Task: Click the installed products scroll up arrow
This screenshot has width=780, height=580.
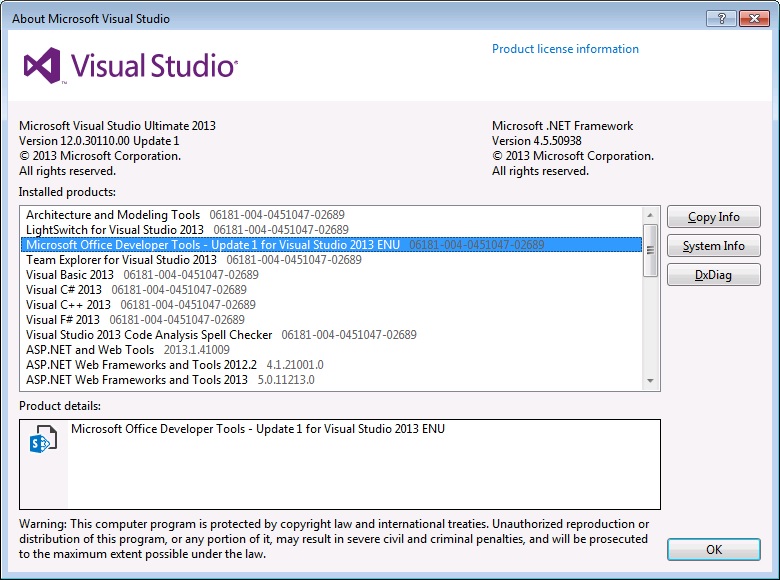Action: point(650,215)
